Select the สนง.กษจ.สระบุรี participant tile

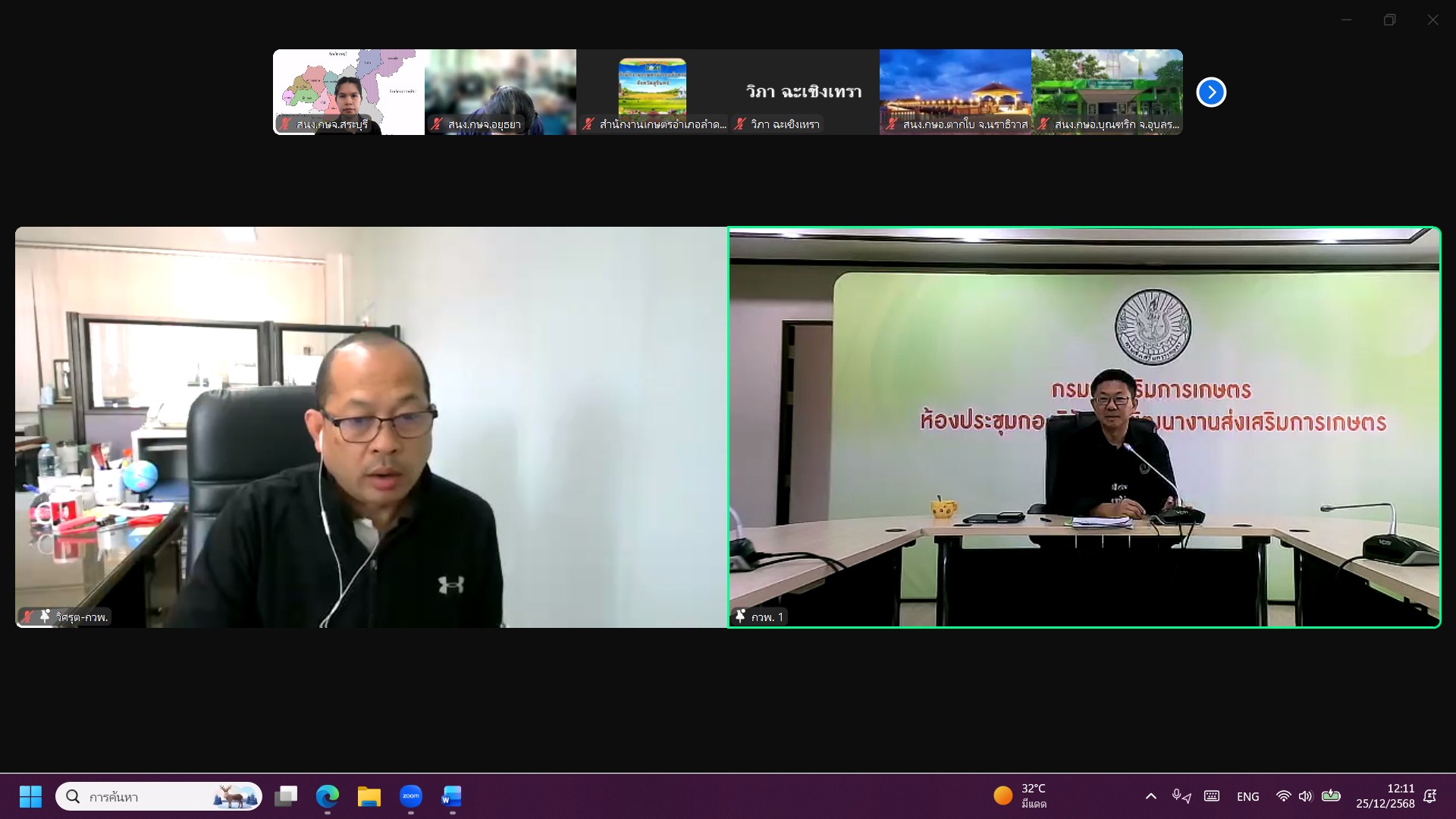pyautogui.click(x=349, y=92)
